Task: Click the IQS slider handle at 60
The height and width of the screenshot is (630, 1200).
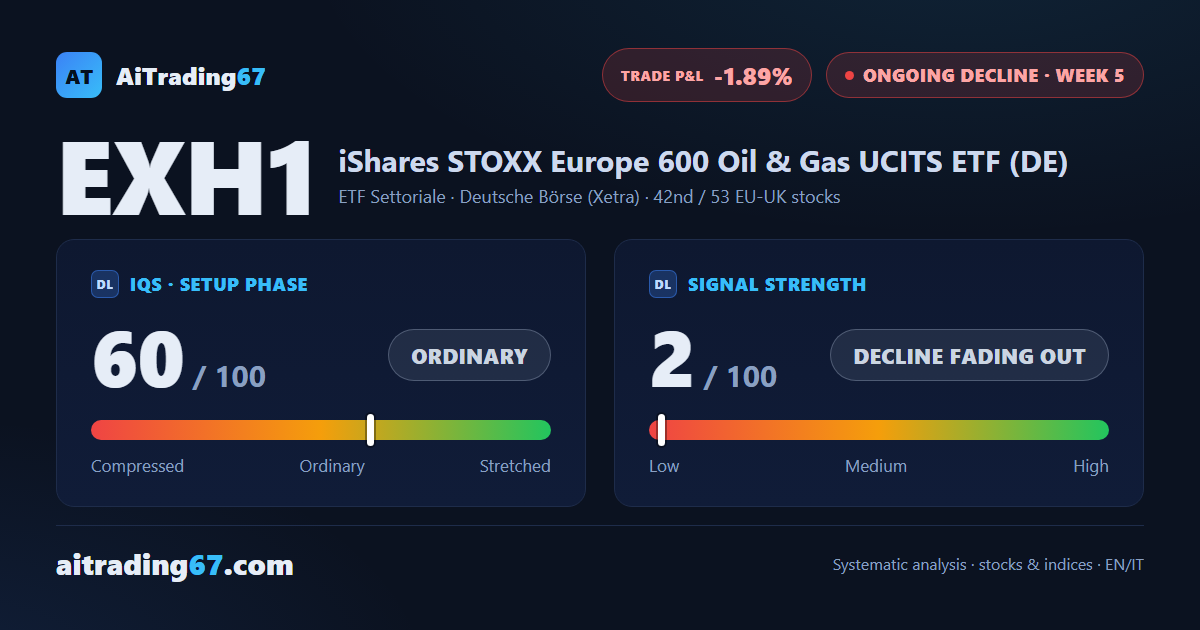Action: (x=370, y=430)
